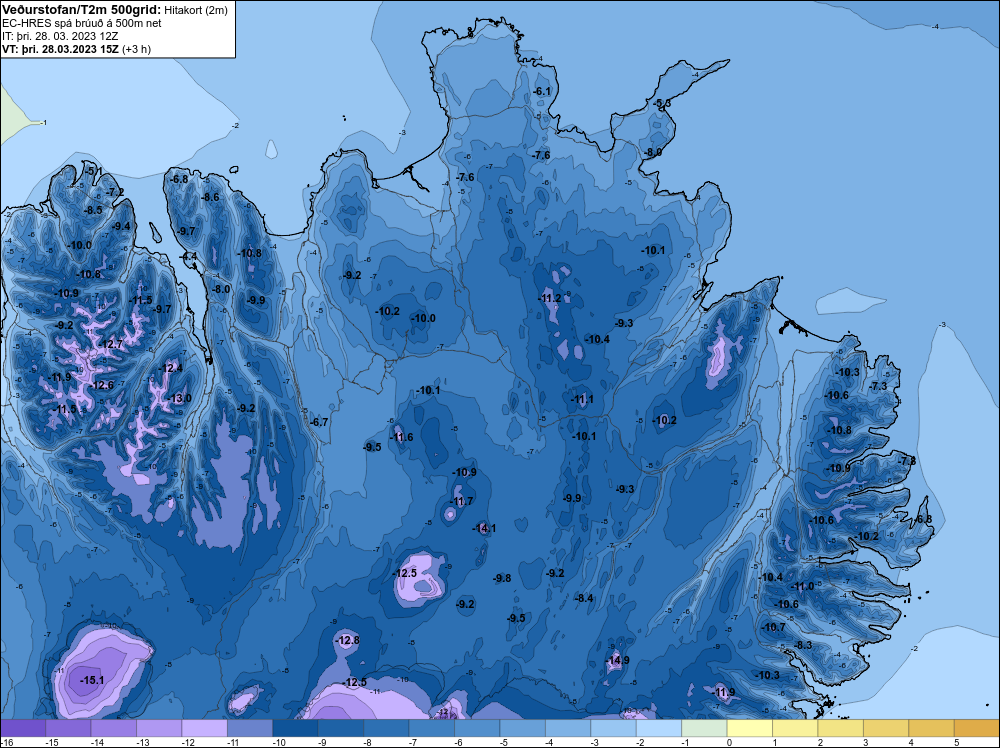
Task: Select the -9.8 temperature reading
Action: point(502,578)
